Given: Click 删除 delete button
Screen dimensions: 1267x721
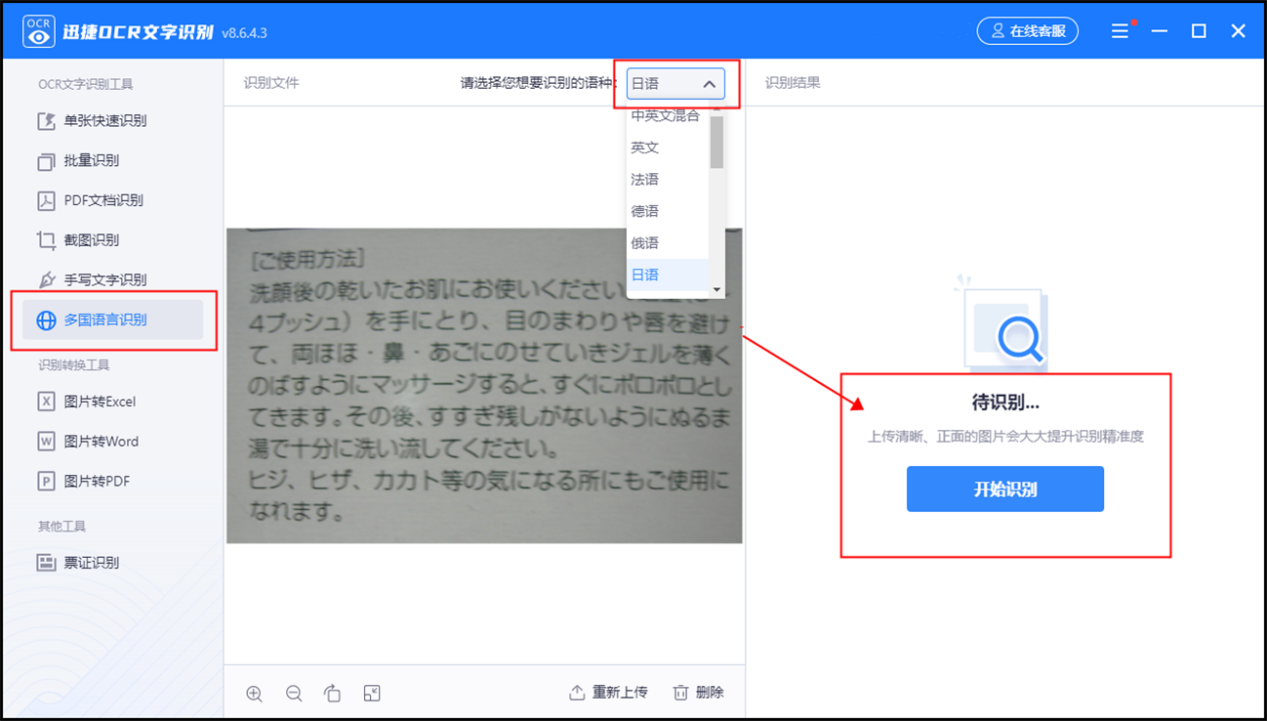Looking at the screenshot, I should click(x=698, y=692).
